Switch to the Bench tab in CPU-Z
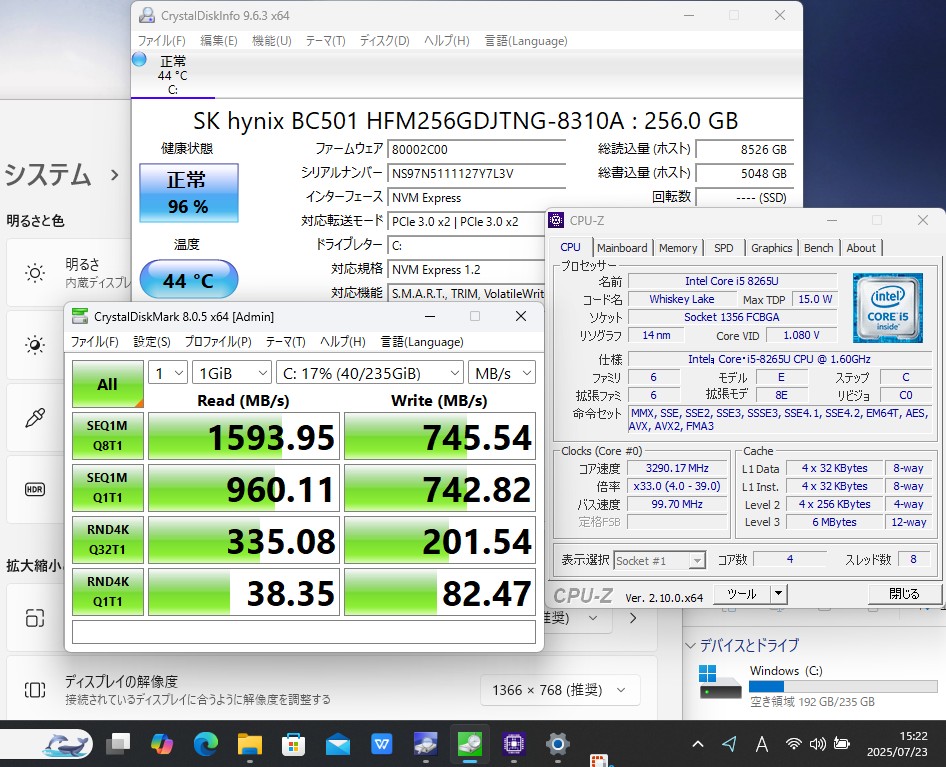 click(818, 248)
